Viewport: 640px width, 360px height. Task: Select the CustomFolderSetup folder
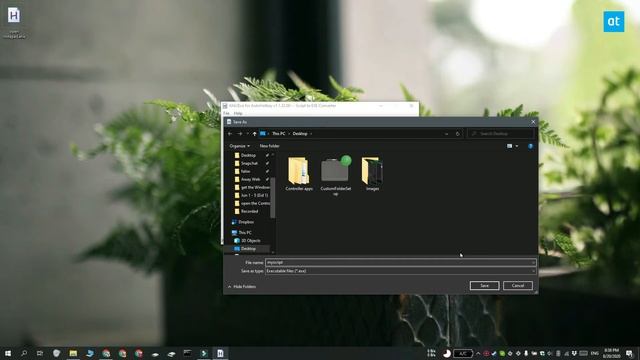point(336,176)
